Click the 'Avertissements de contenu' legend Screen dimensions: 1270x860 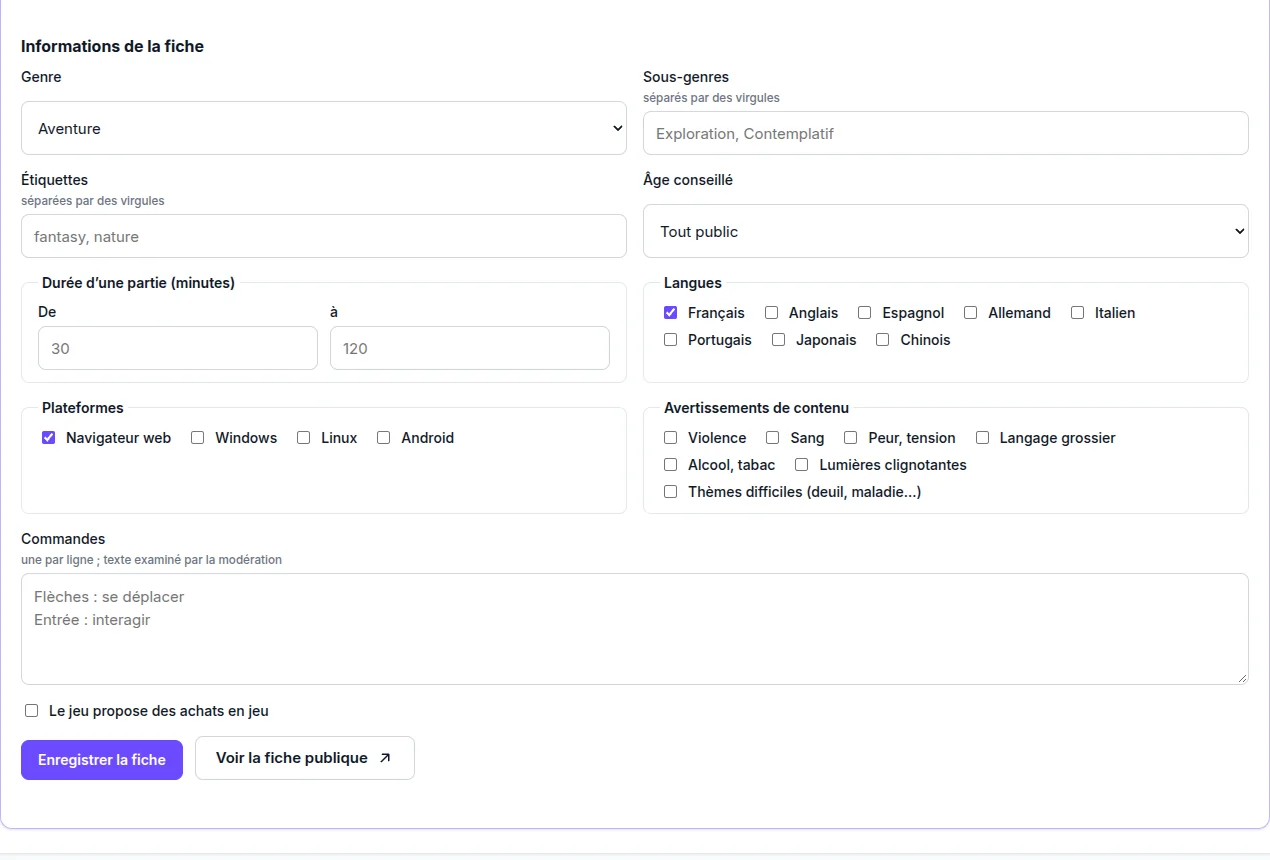click(x=756, y=408)
